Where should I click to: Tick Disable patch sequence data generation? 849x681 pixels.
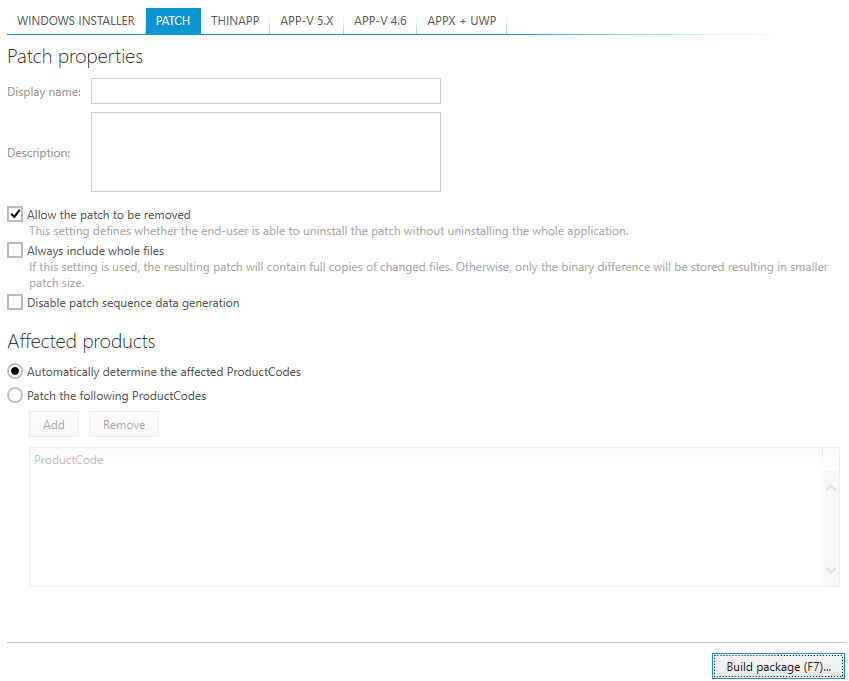[15, 303]
